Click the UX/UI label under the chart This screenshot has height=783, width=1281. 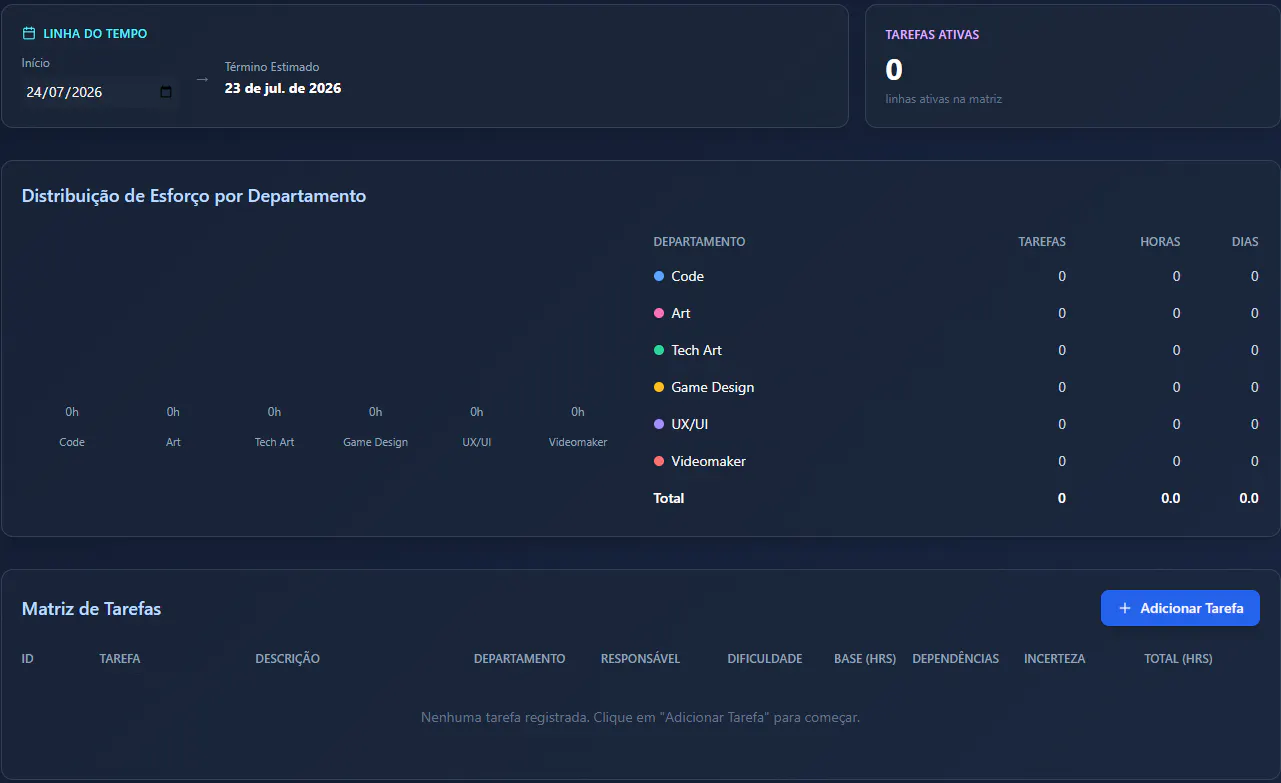(x=477, y=442)
